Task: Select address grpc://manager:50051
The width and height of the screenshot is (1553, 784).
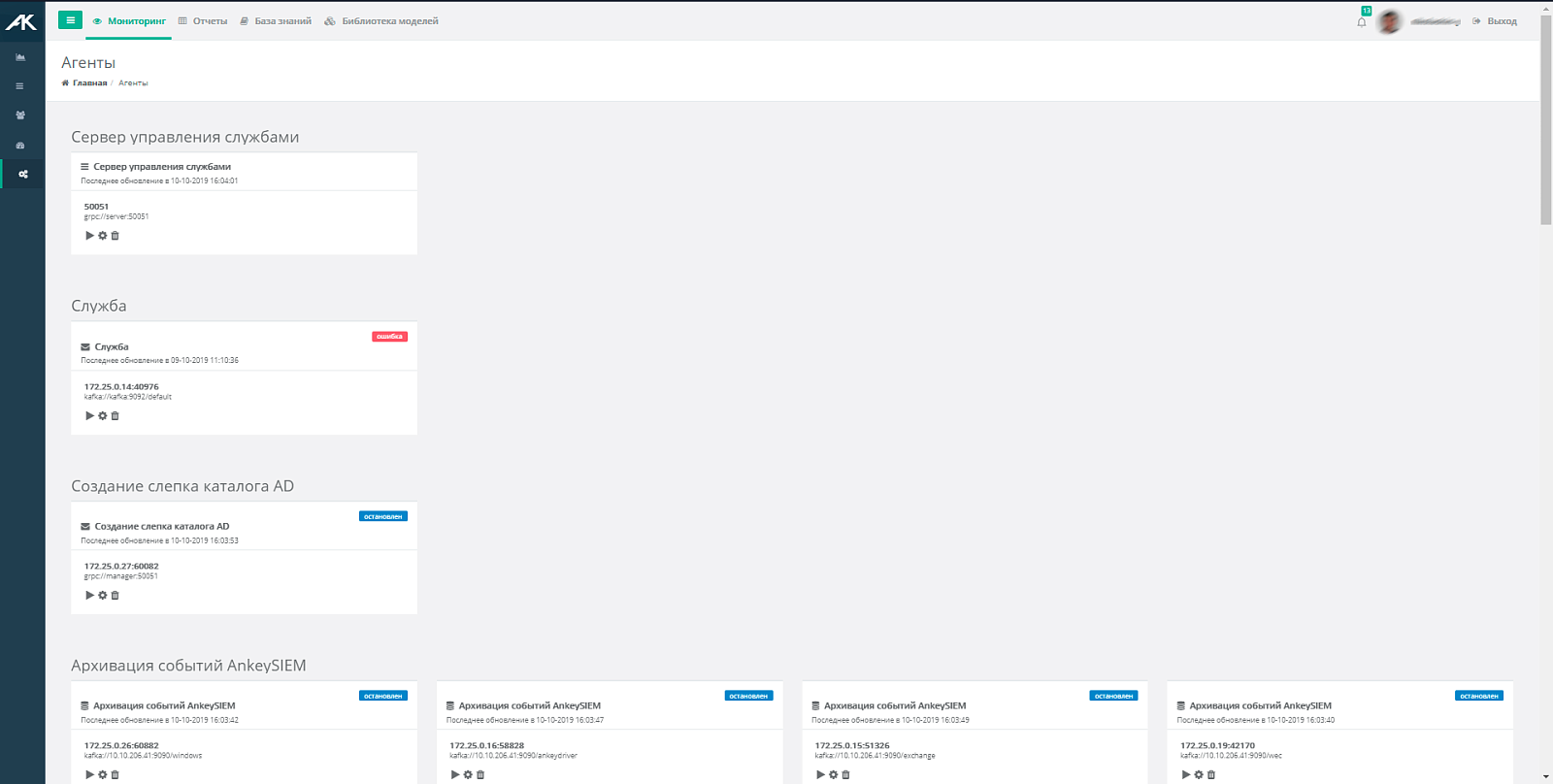Action: pyautogui.click(x=121, y=576)
